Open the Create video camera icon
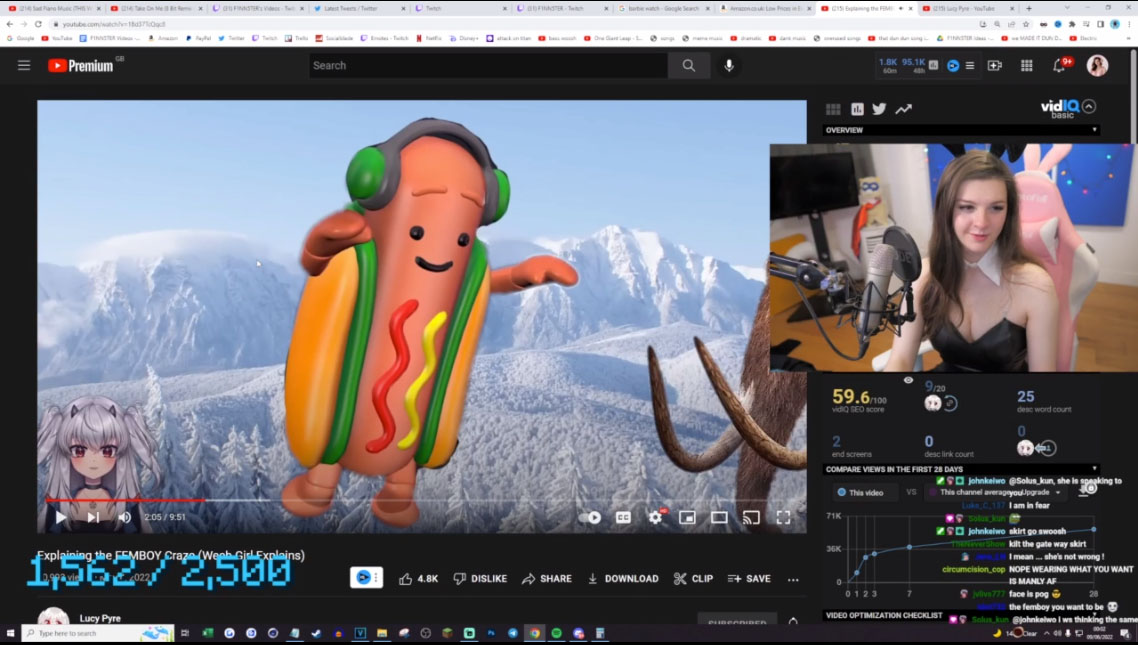 (x=994, y=65)
